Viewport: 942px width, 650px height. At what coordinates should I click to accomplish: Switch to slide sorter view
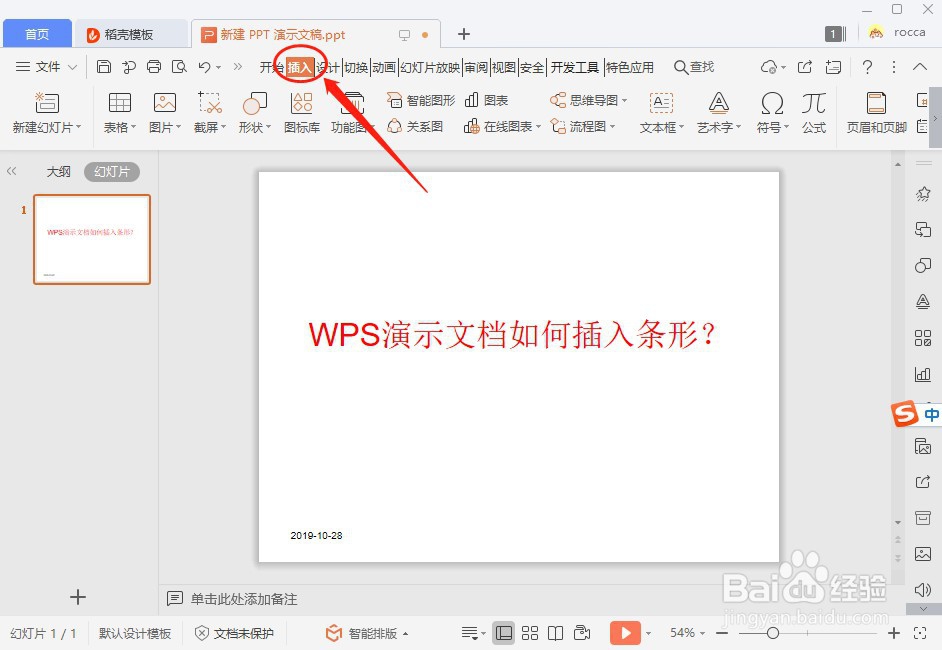point(530,633)
